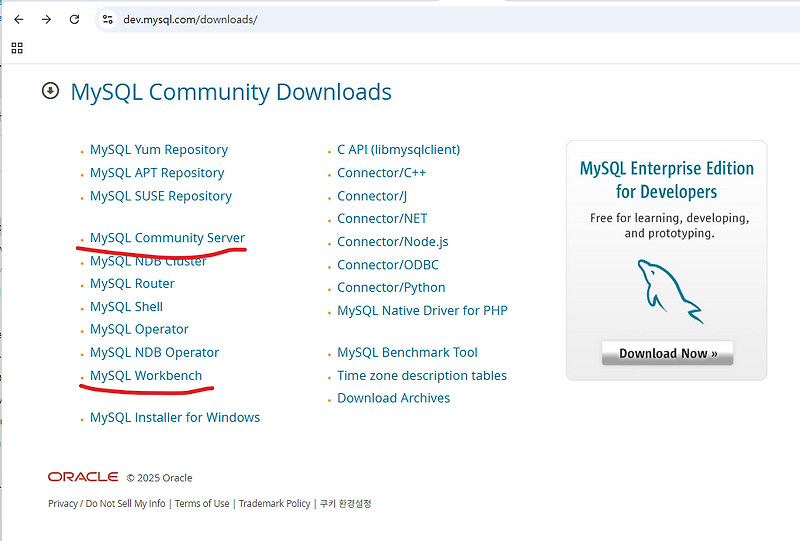This screenshot has height=541, width=800.
Task: Click the Oracle logo in footer
Action: 83,477
